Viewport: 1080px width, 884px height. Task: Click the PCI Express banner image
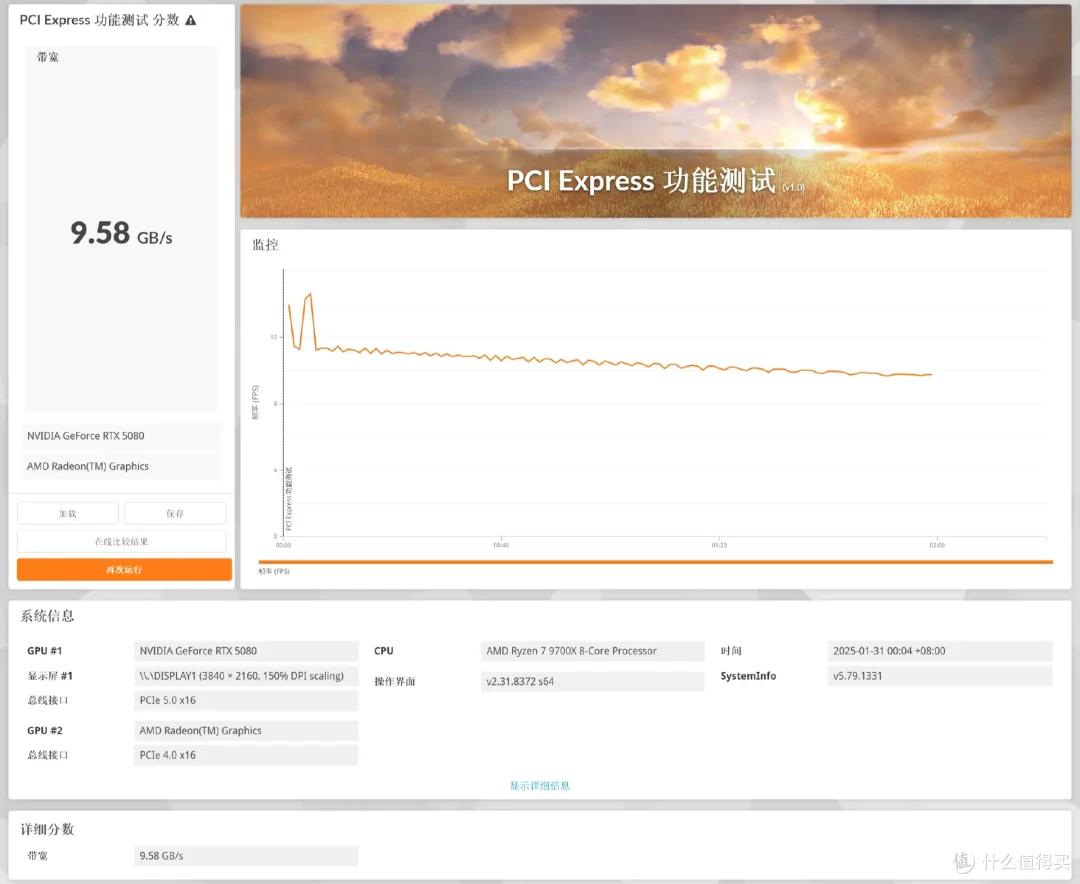655,111
